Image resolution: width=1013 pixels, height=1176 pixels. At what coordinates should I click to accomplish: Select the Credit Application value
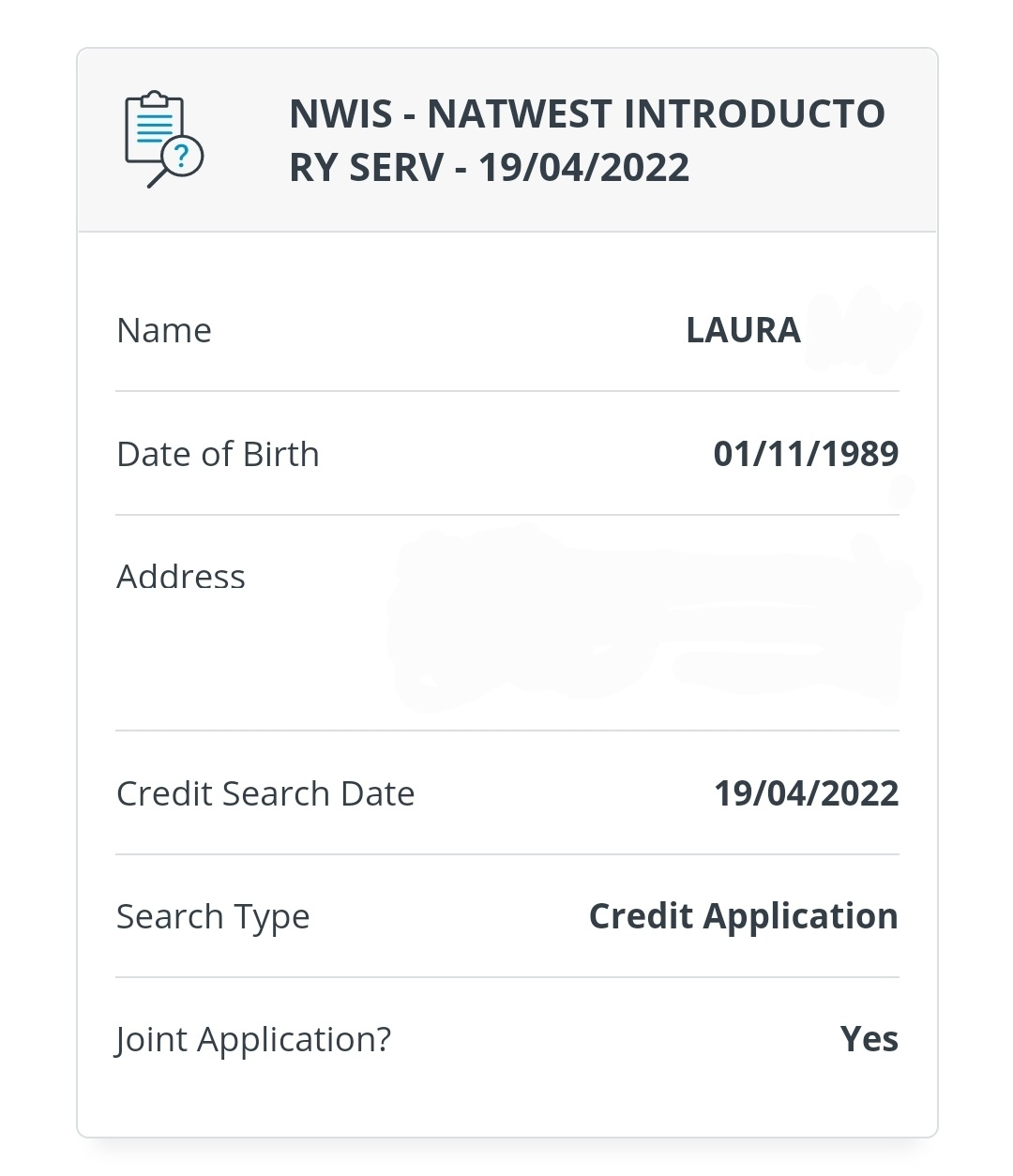(x=743, y=917)
